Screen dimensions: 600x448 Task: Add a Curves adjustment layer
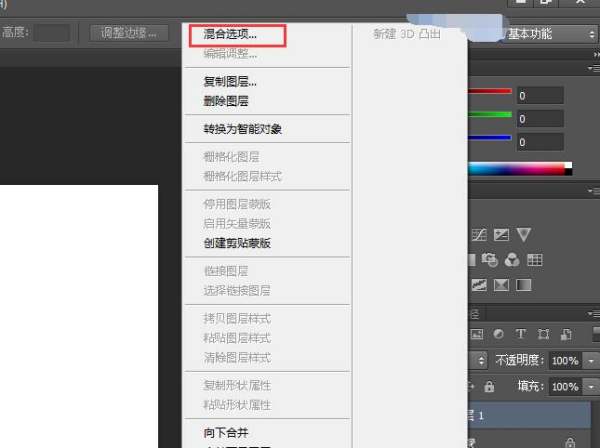pos(479,235)
